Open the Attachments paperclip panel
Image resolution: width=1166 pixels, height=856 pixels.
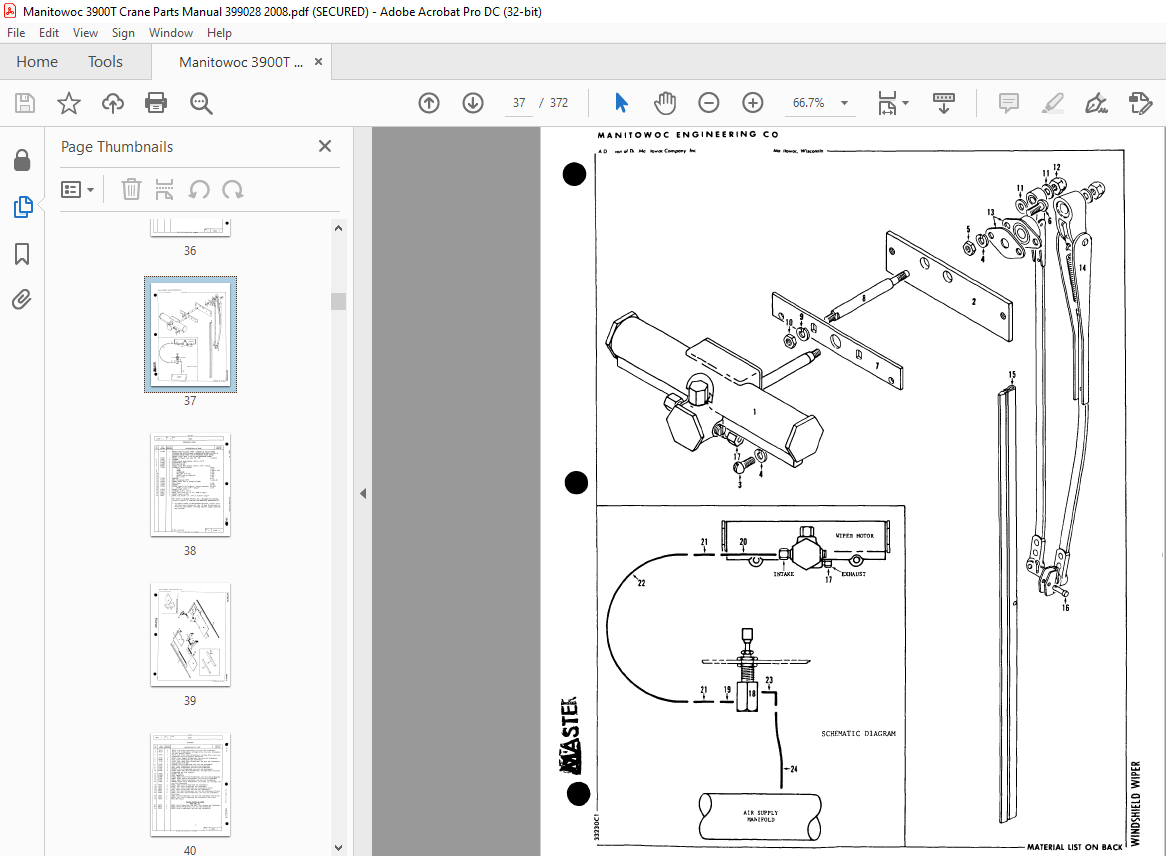point(22,300)
